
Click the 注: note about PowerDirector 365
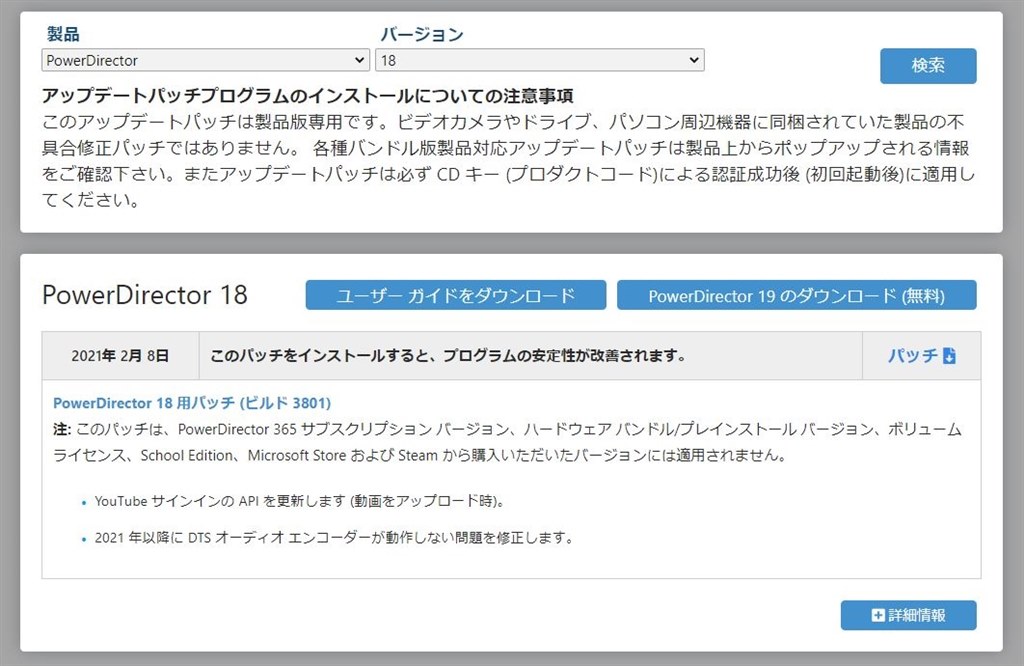(x=507, y=442)
